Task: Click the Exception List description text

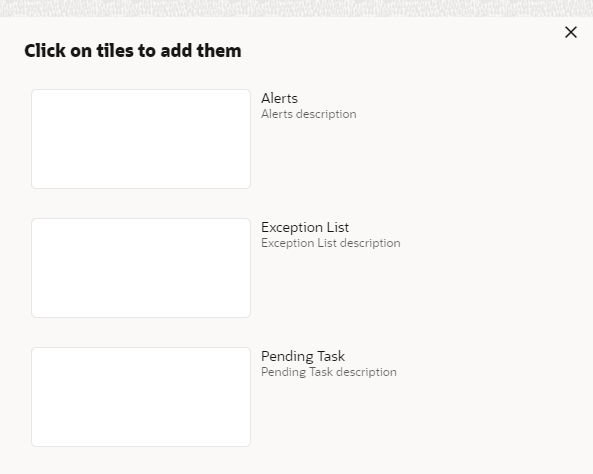Action: click(331, 243)
